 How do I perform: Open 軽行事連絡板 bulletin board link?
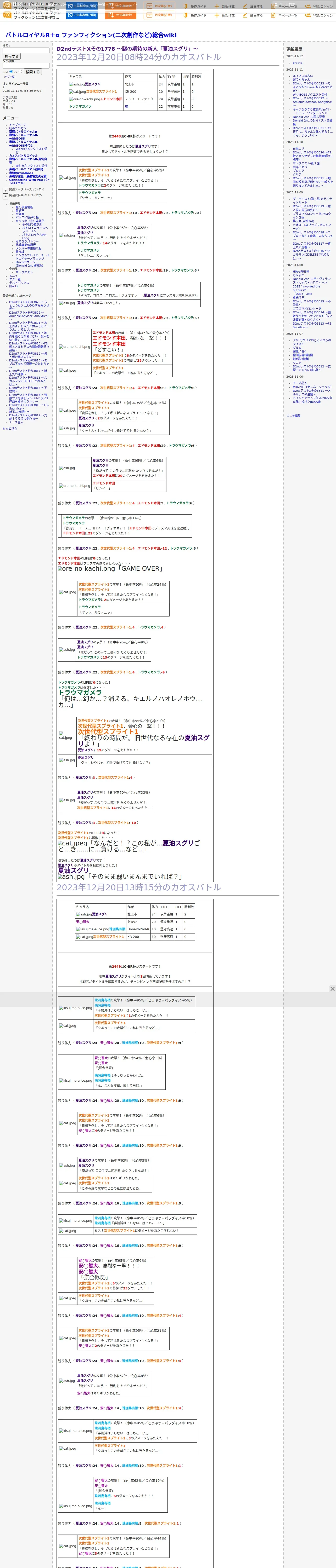(24, 207)
